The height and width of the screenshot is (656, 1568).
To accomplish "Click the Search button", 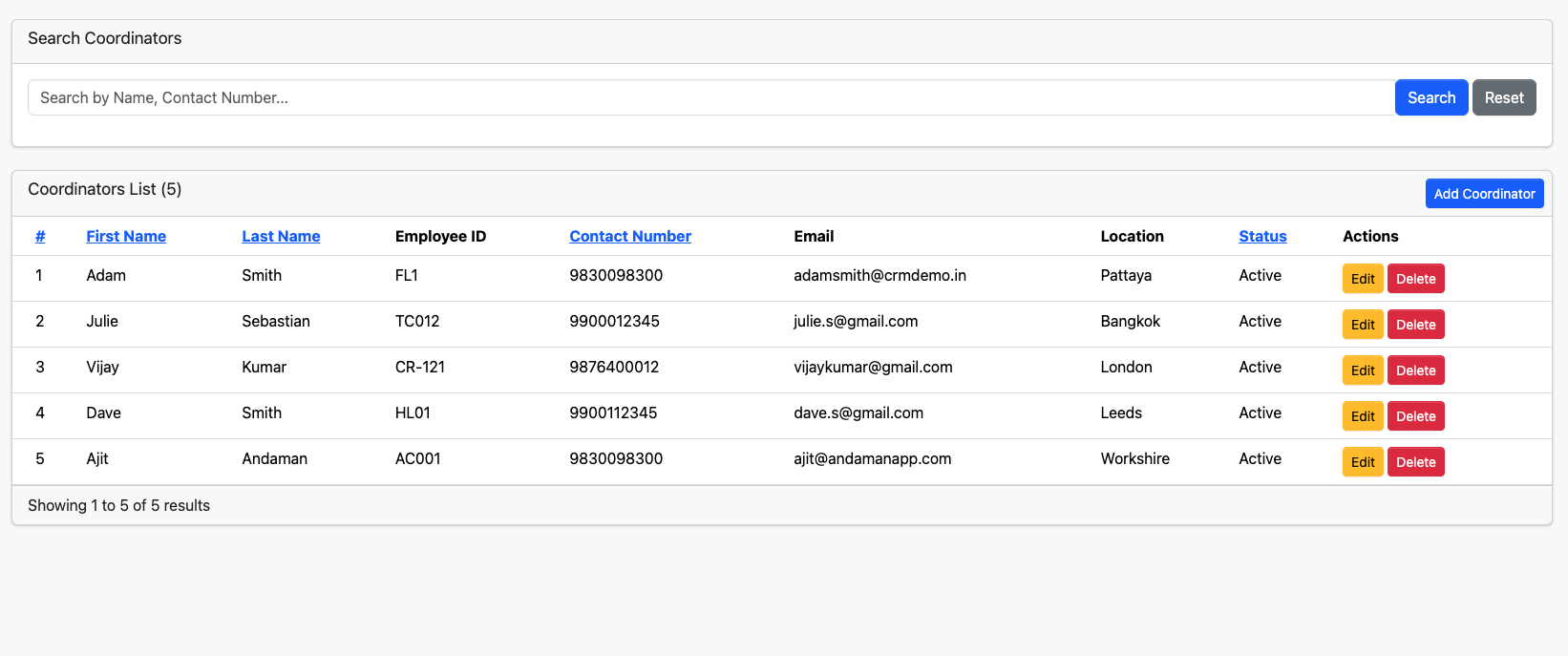I will tap(1430, 97).
